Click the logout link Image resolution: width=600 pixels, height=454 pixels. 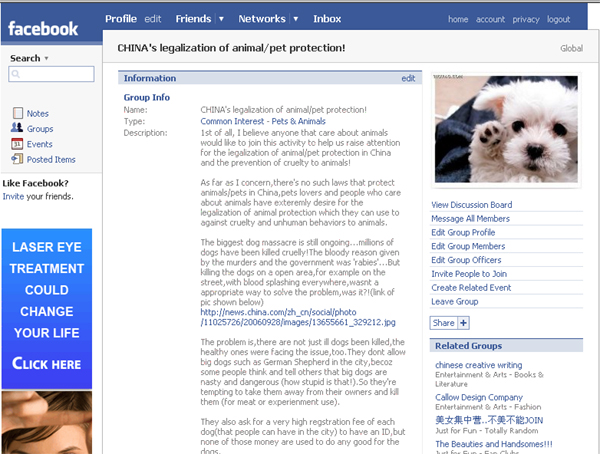point(558,19)
